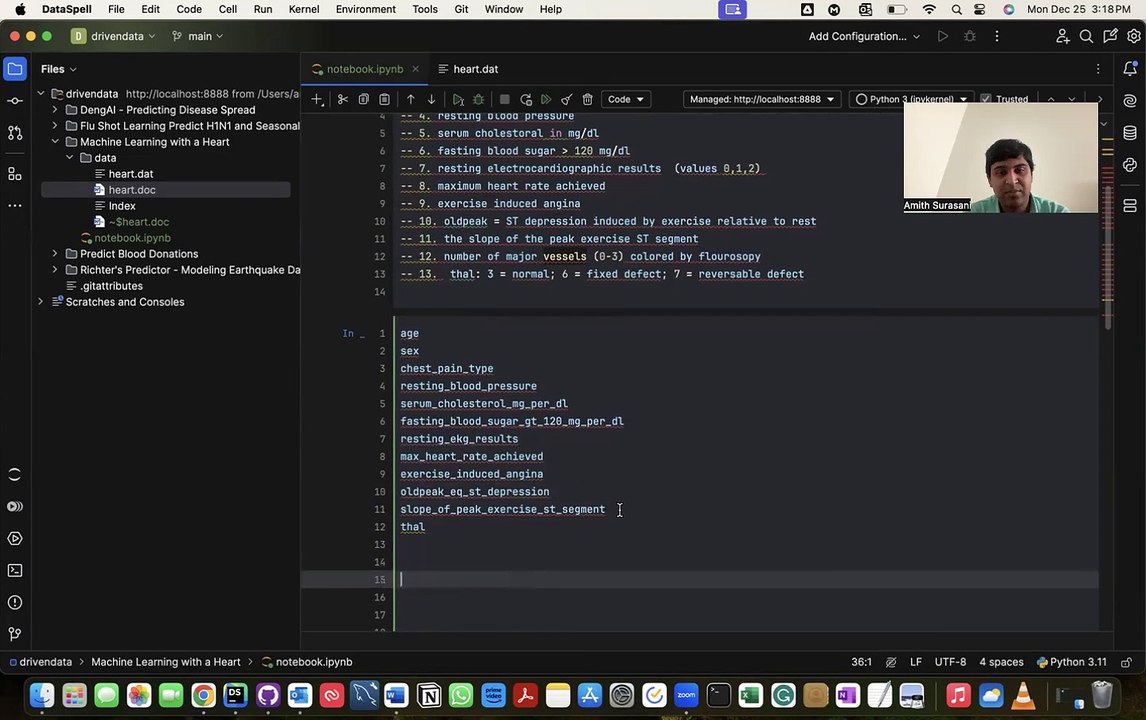Click Machine Learning with a Heart breadcrumb
This screenshot has width=1146, height=720.
[x=166, y=662]
